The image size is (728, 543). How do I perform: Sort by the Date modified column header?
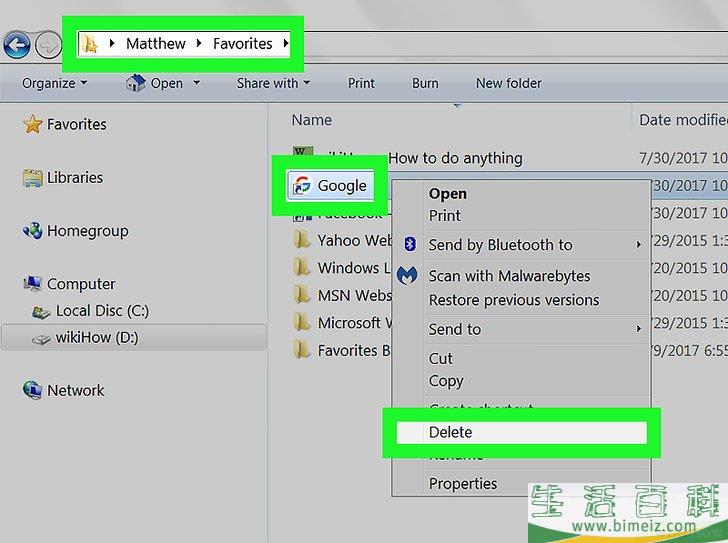coord(683,120)
